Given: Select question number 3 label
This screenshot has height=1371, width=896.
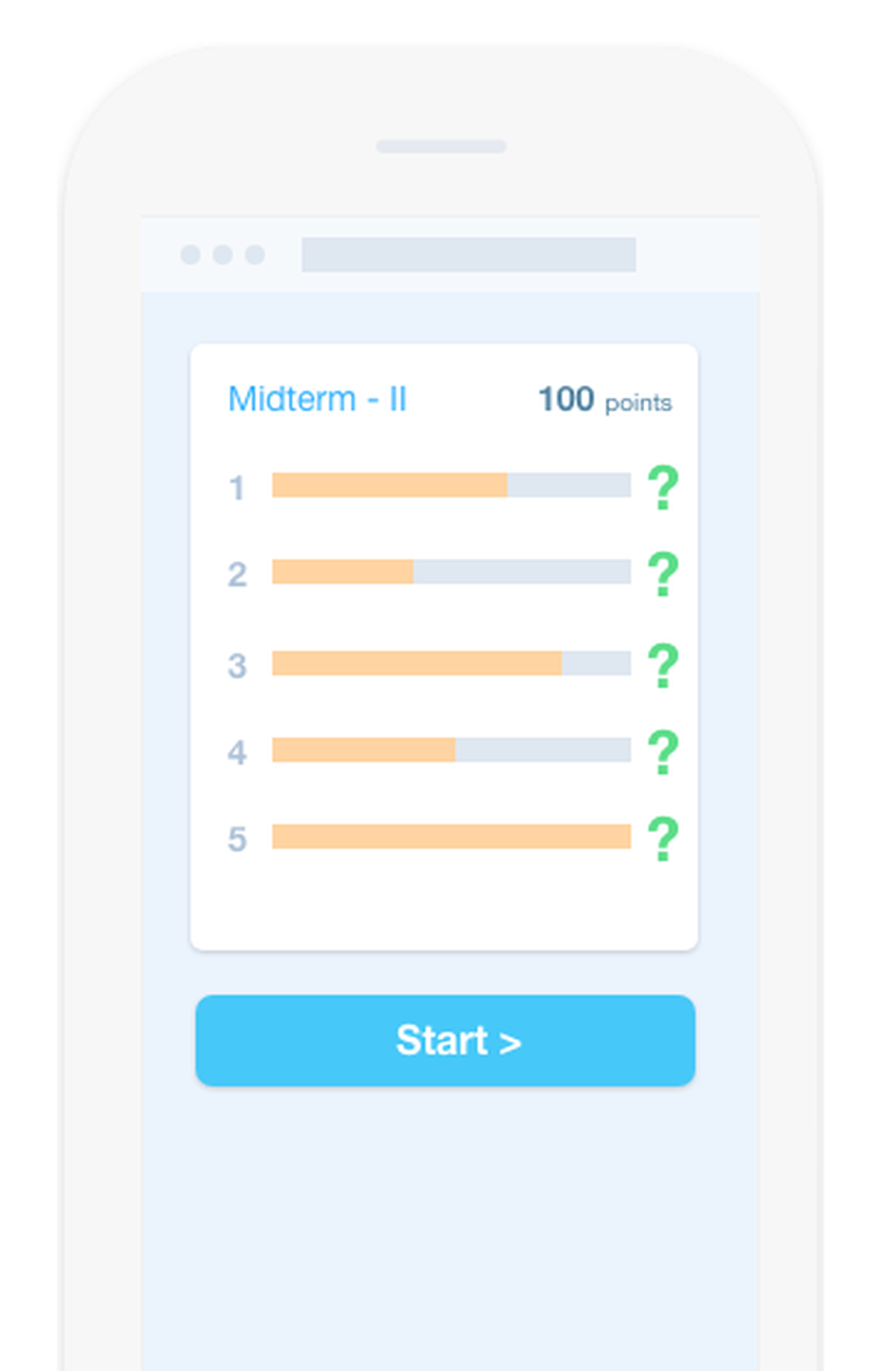Looking at the screenshot, I should click(x=237, y=663).
